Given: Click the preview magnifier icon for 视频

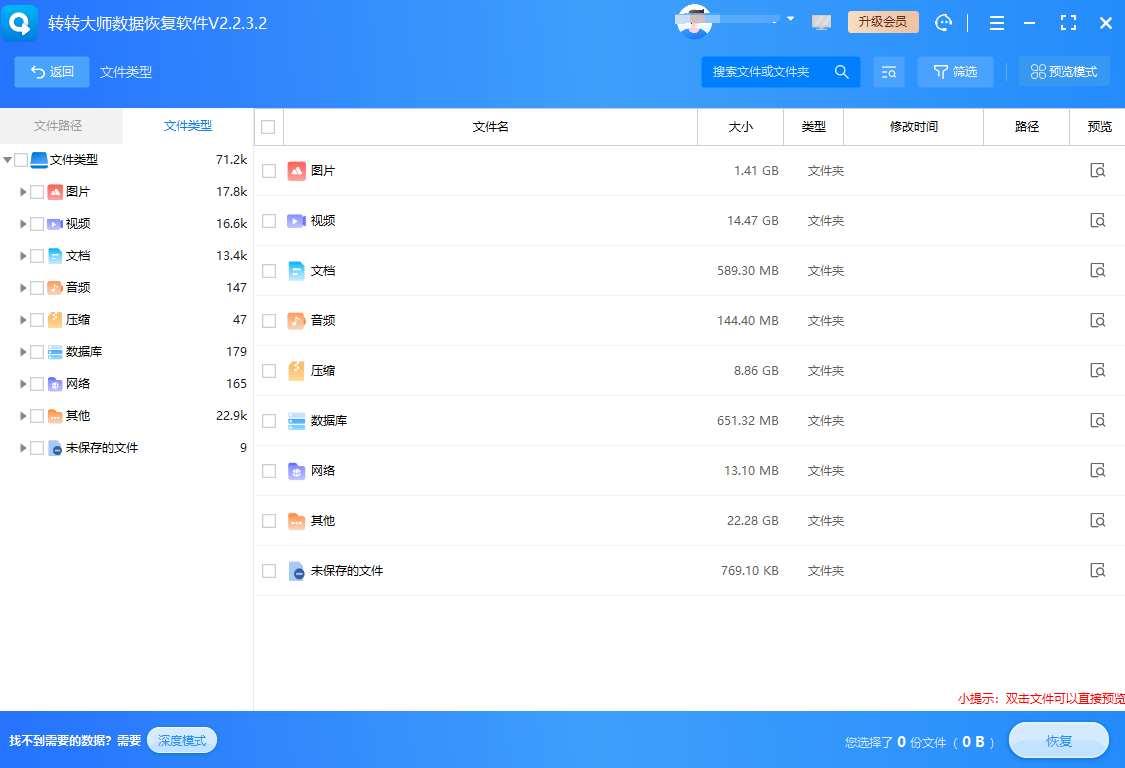Looking at the screenshot, I should 1098,220.
